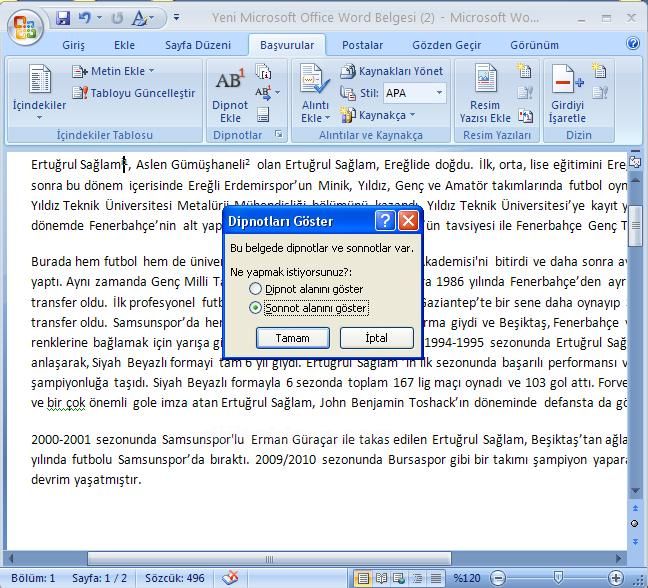Click the show notes icon in Dipnotlar group
Viewport: 648px width, 588px height.
263,115
